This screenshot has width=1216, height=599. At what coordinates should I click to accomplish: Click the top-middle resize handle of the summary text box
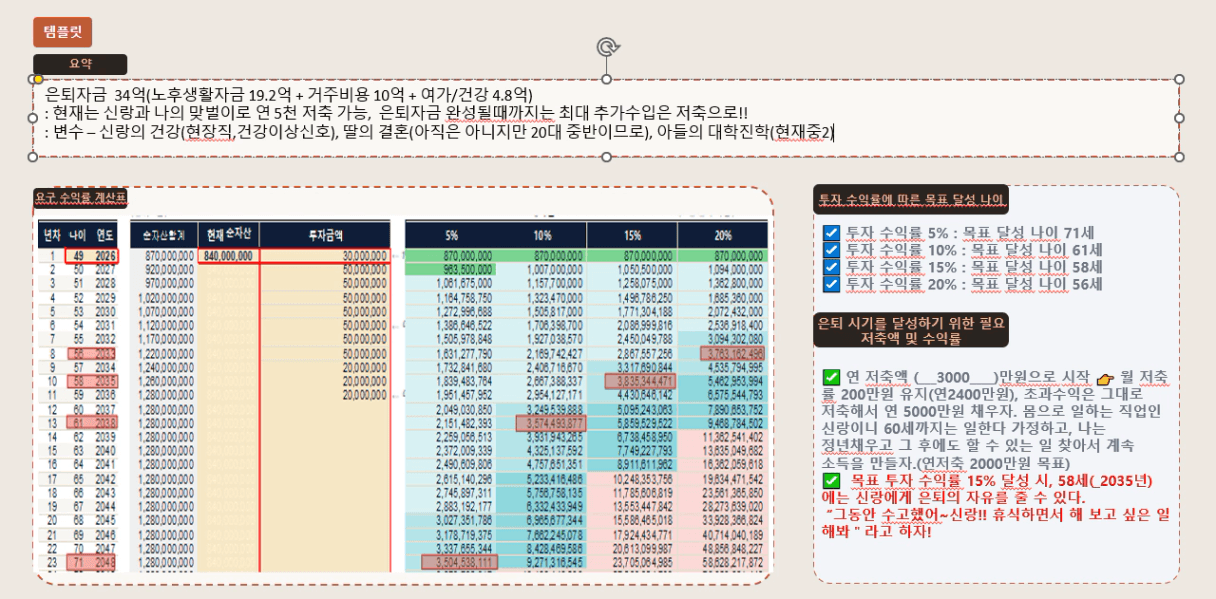606,79
